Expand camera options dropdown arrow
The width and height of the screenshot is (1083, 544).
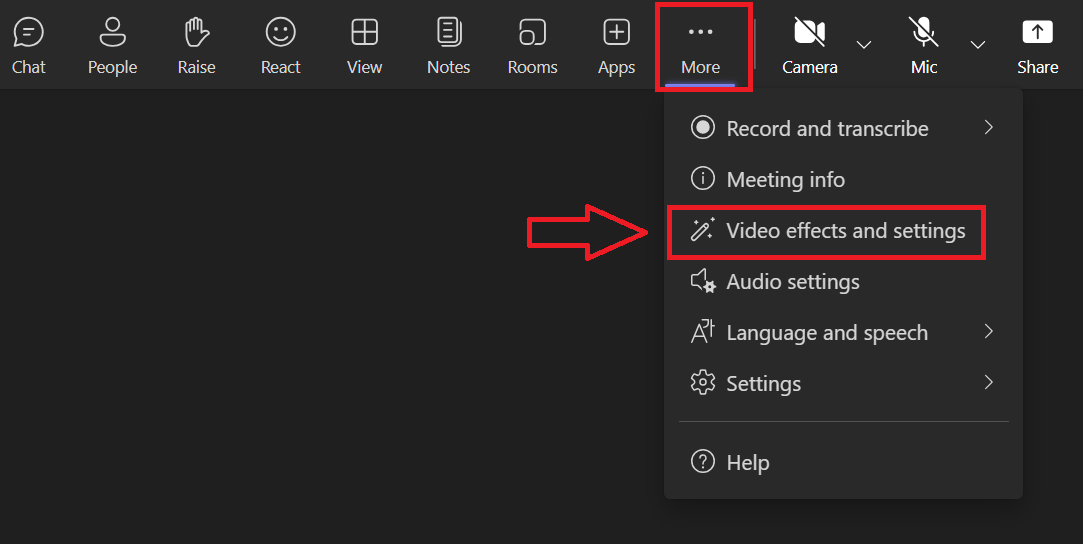[864, 45]
